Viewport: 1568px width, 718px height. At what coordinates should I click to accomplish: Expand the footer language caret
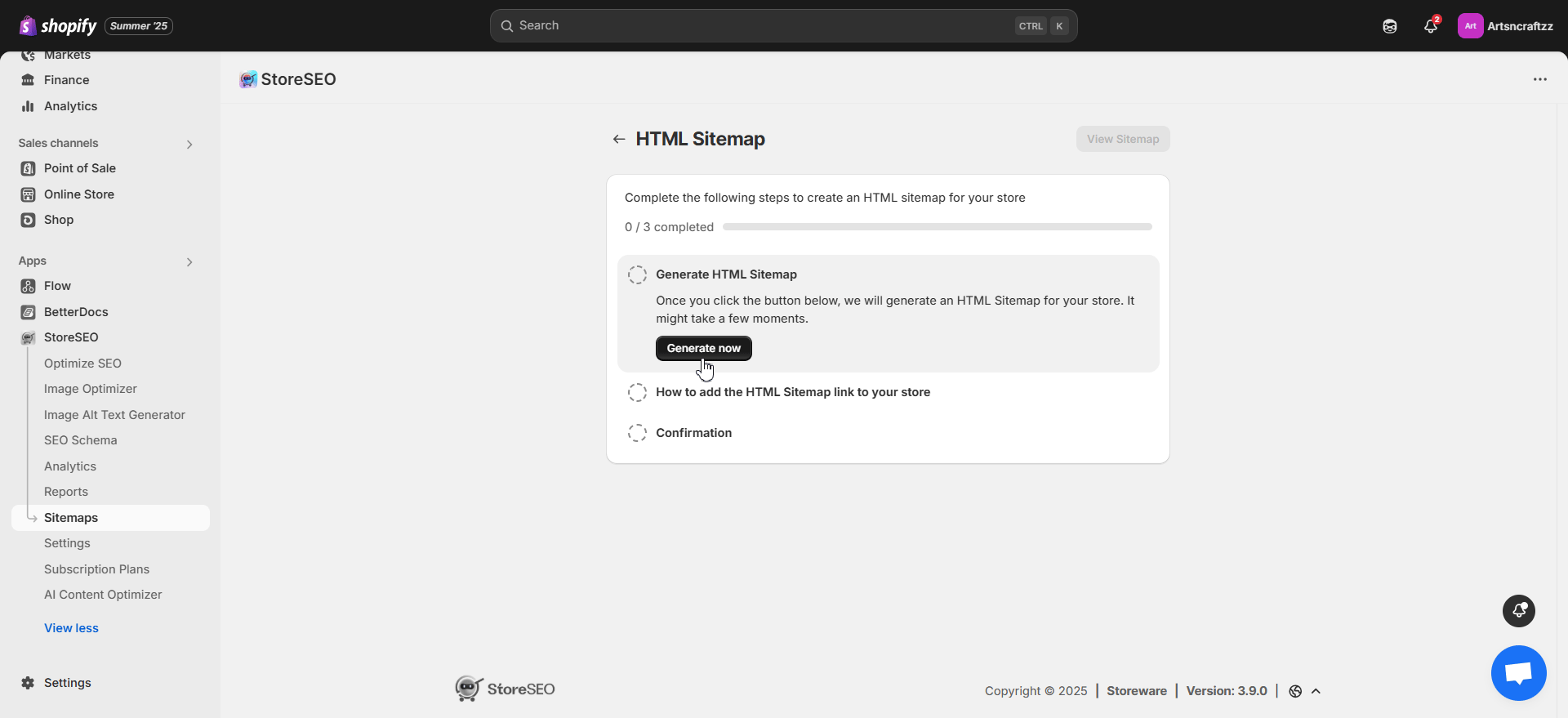click(1316, 691)
